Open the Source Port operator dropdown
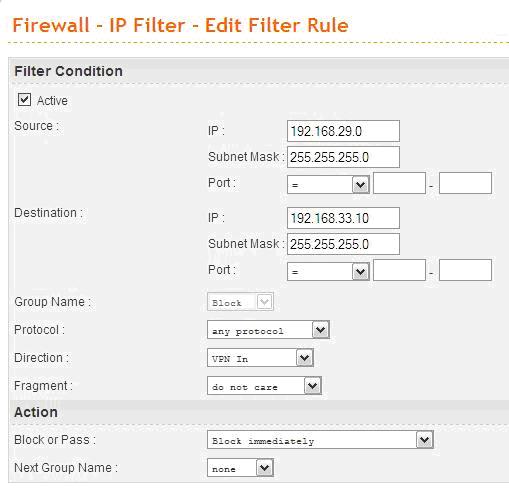The height and width of the screenshot is (492, 509). tap(328, 184)
